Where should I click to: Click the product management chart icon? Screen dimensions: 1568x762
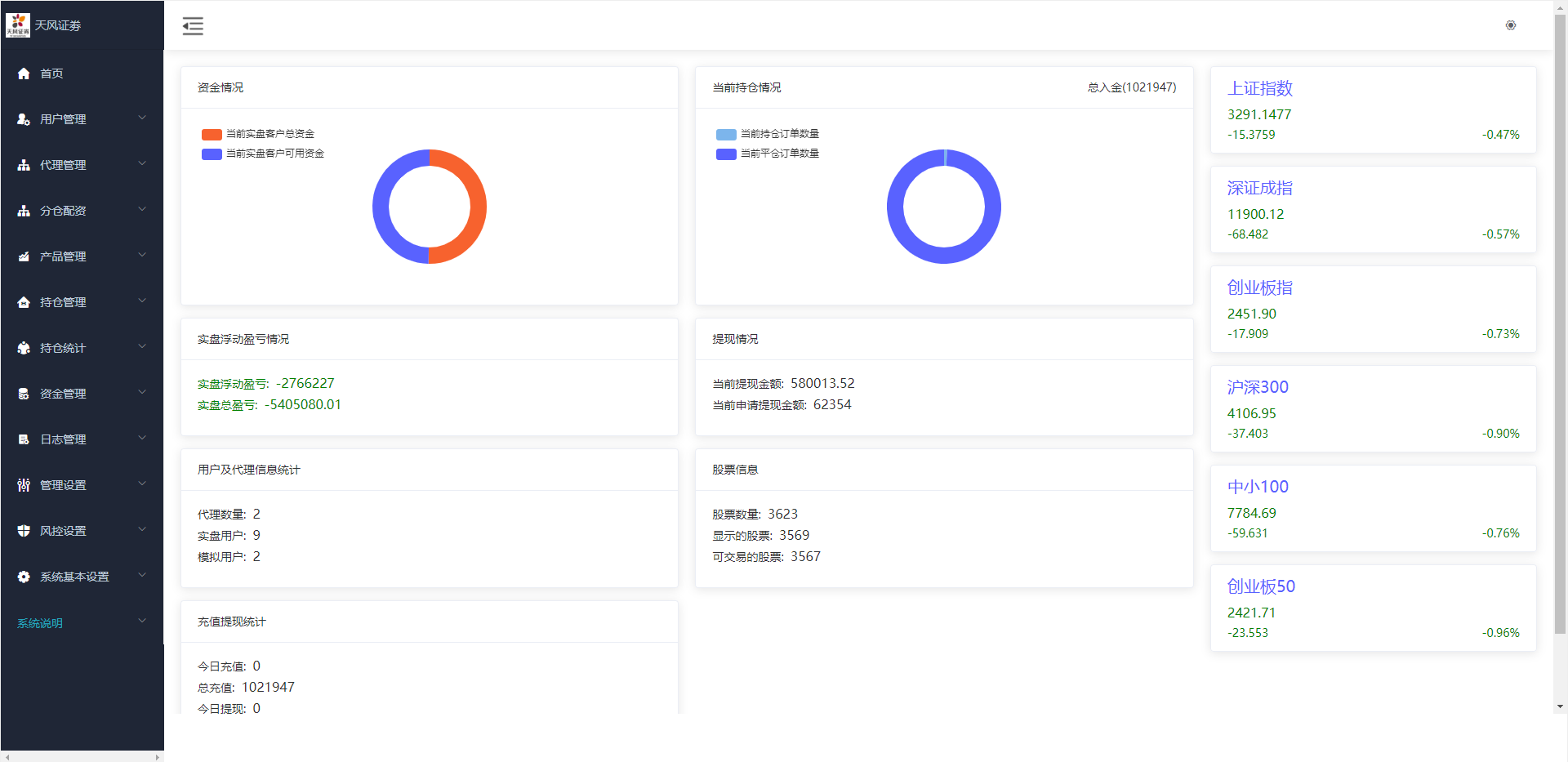pos(24,256)
